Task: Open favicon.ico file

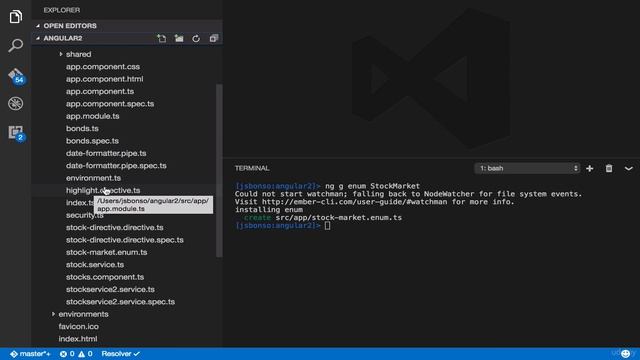Action: (x=78, y=326)
